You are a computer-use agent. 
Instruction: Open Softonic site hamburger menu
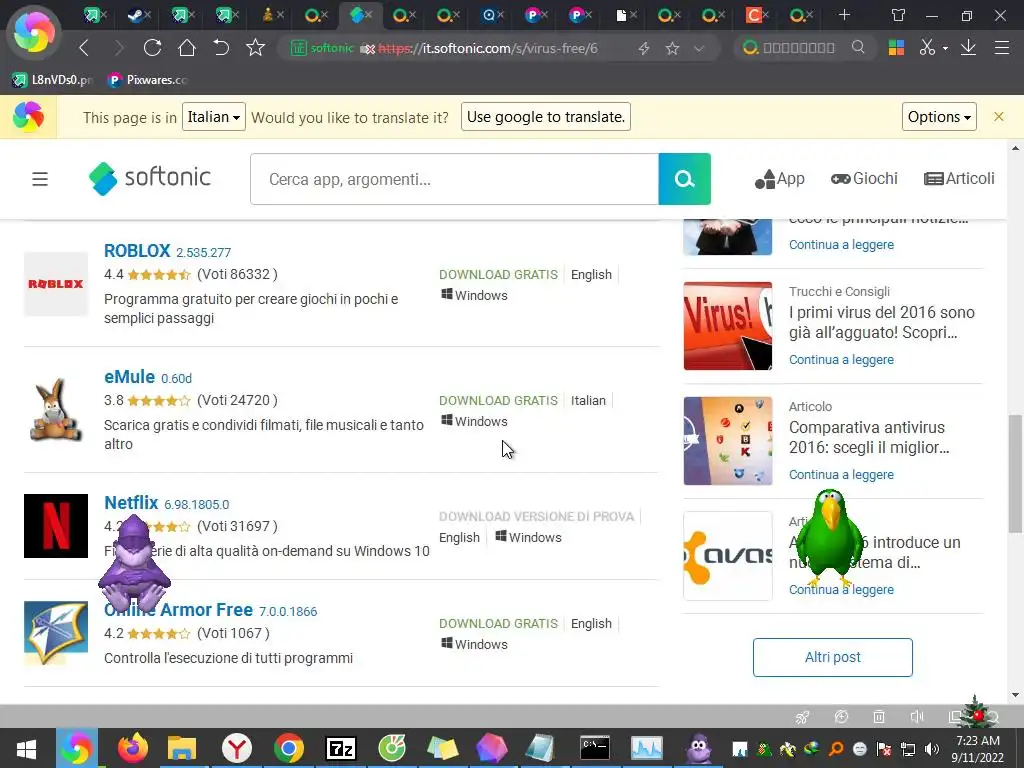[x=40, y=179]
